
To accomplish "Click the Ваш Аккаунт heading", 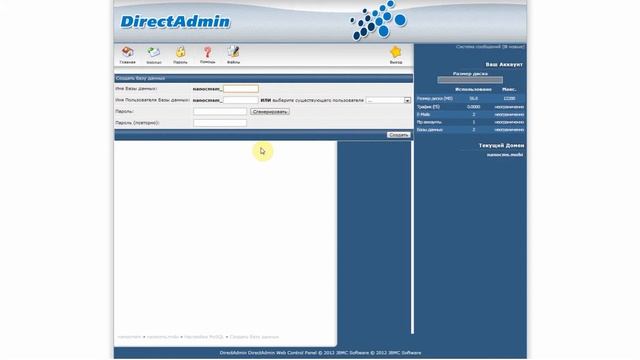I will pyautogui.click(x=504, y=64).
